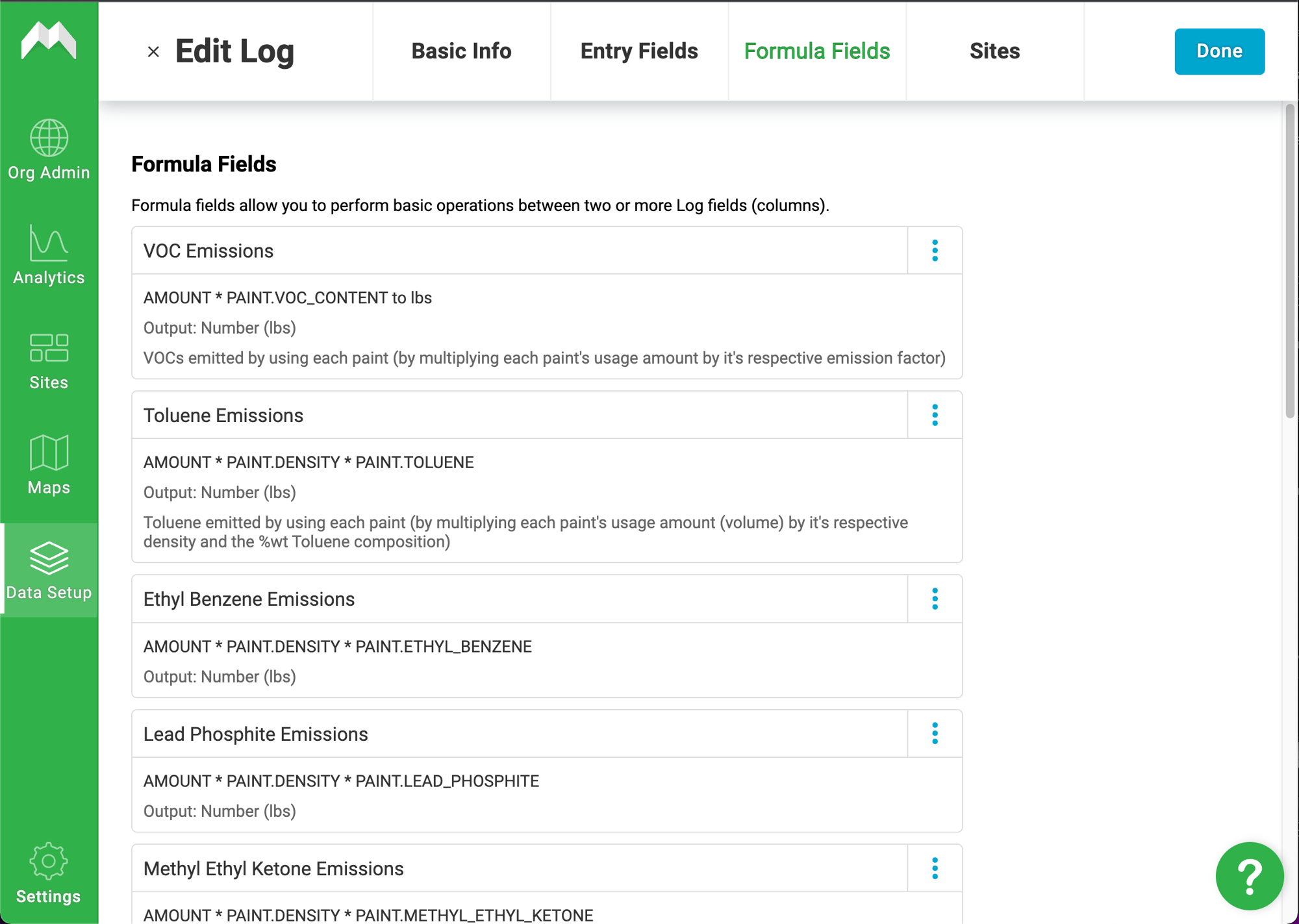The width and height of the screenshot is (1299, 924).
Task: Click the green help question mark button
Action: coord(1249,875)
